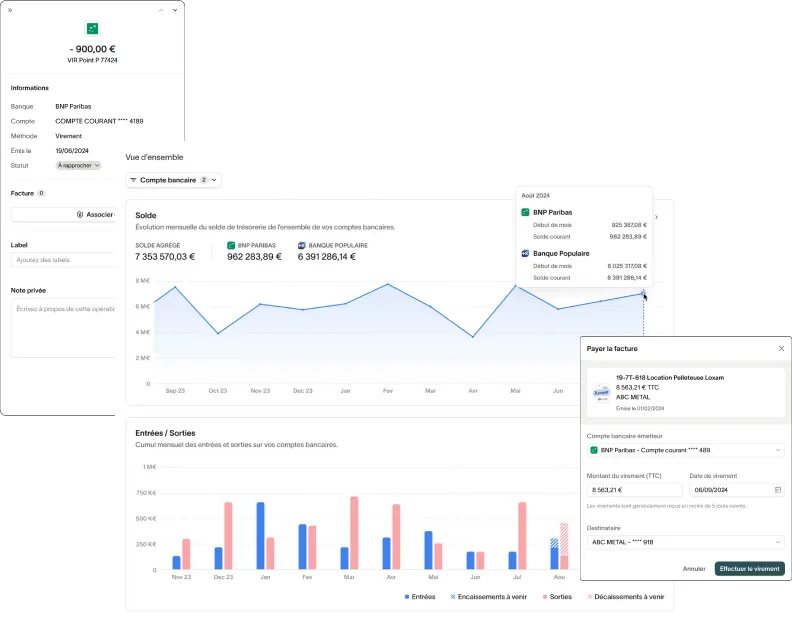
Task: Click right chevron next to the Solde tooltip
Action: tap(657, 217)
